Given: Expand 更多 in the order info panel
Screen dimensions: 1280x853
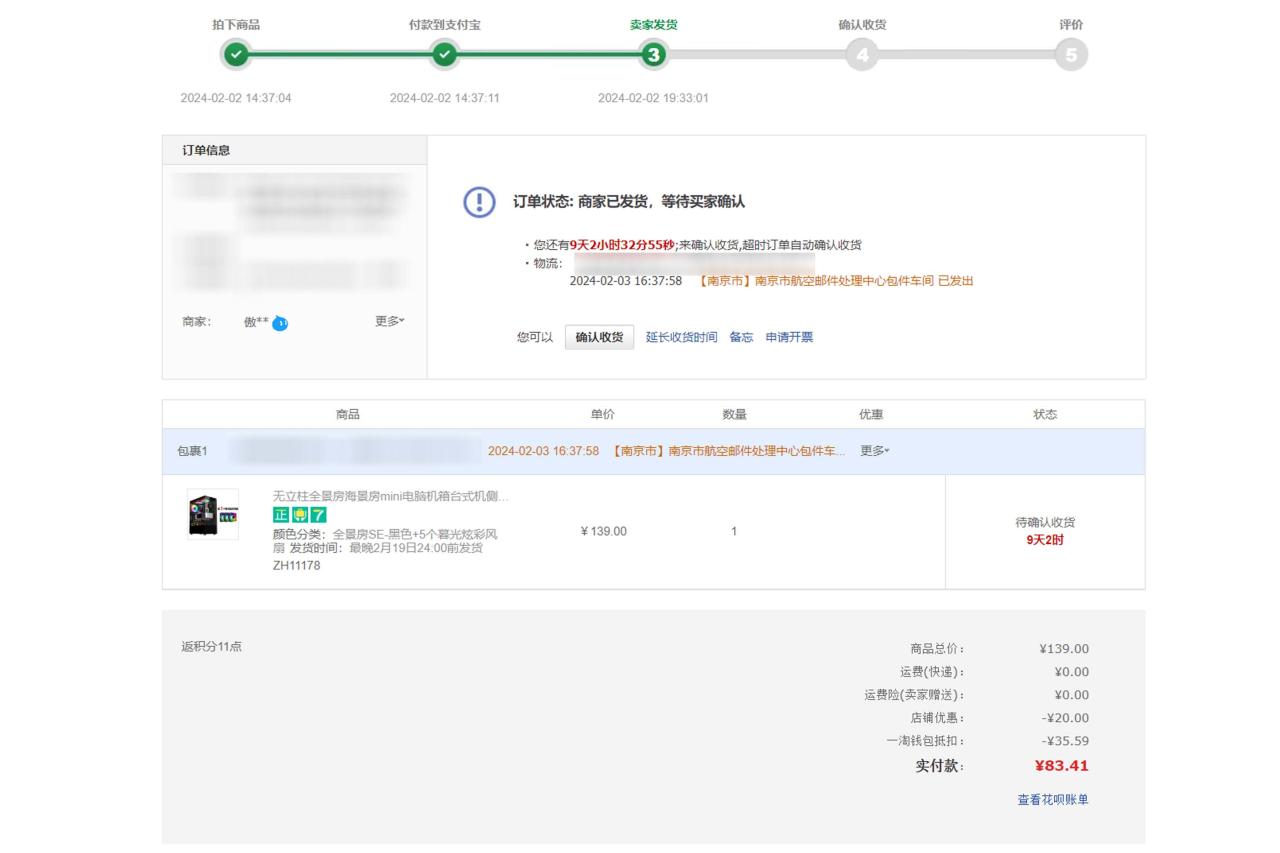Looking at the screenshot, I should [390, 321].
